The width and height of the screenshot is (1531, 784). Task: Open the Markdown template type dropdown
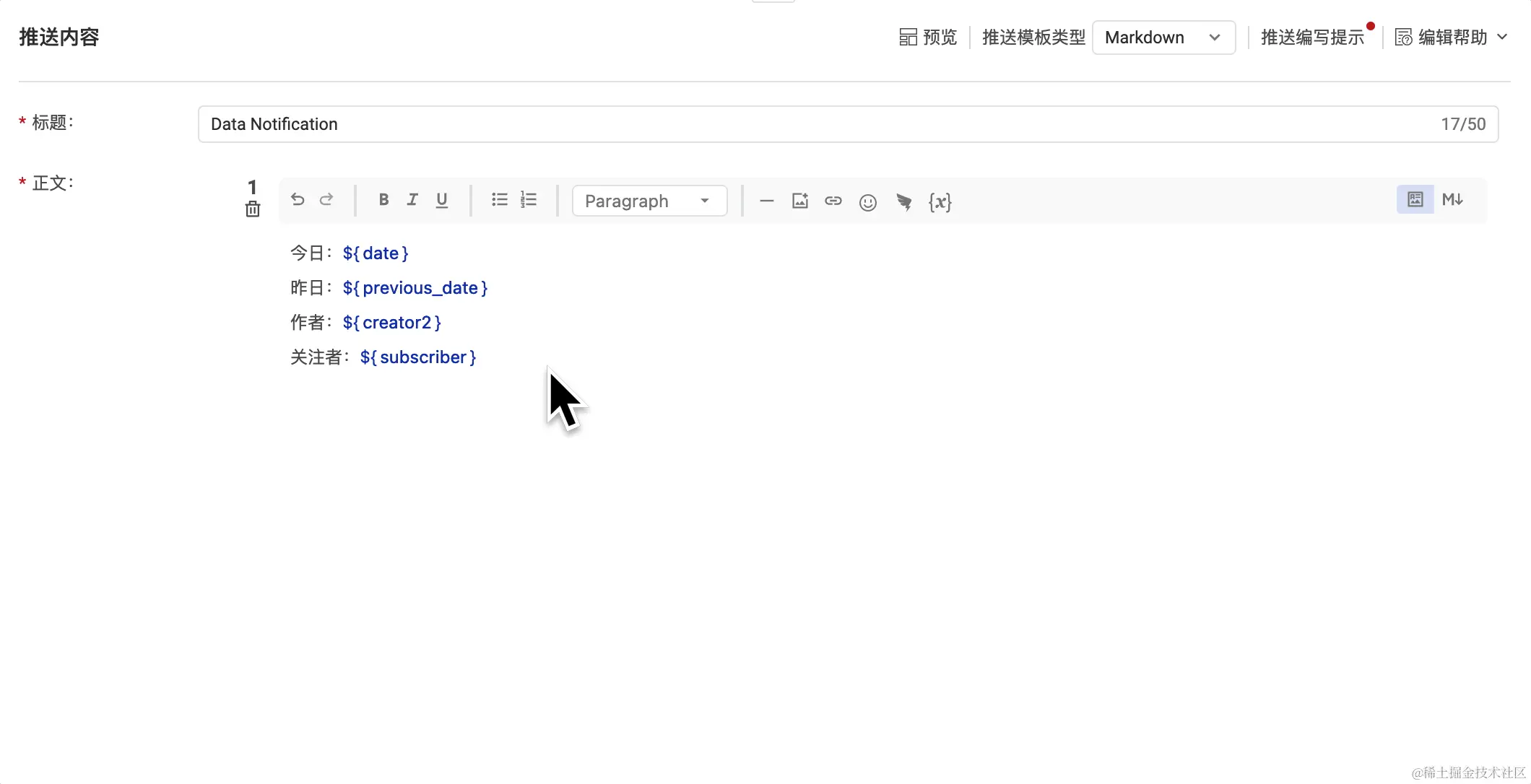[1163, 37]
